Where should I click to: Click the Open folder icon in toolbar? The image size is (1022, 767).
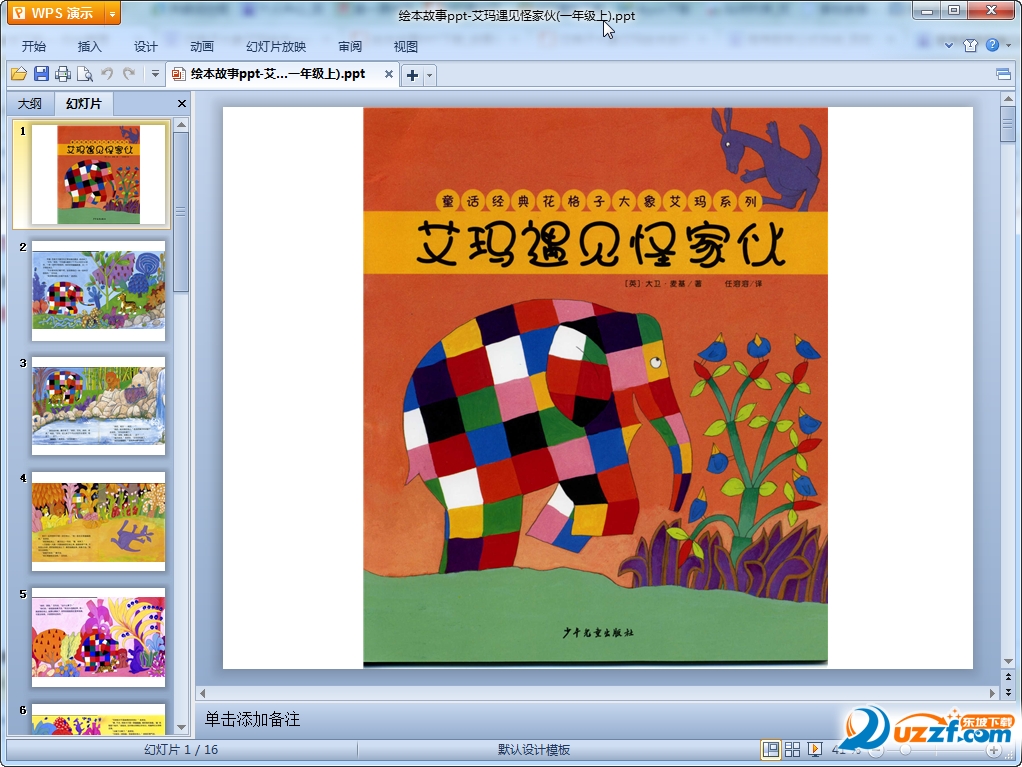(19, 74)
